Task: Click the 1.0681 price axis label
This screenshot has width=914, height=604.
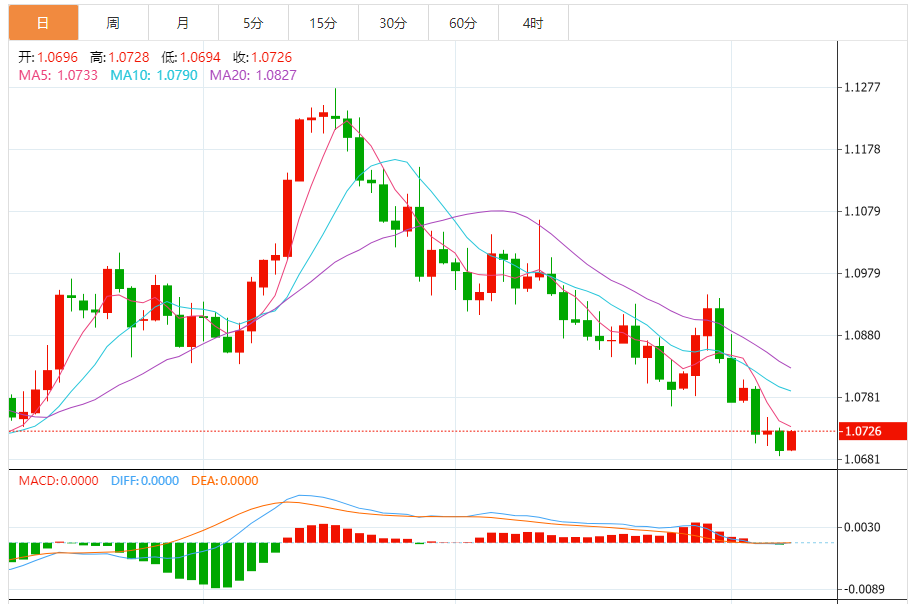Action: [x=862, y=459]
